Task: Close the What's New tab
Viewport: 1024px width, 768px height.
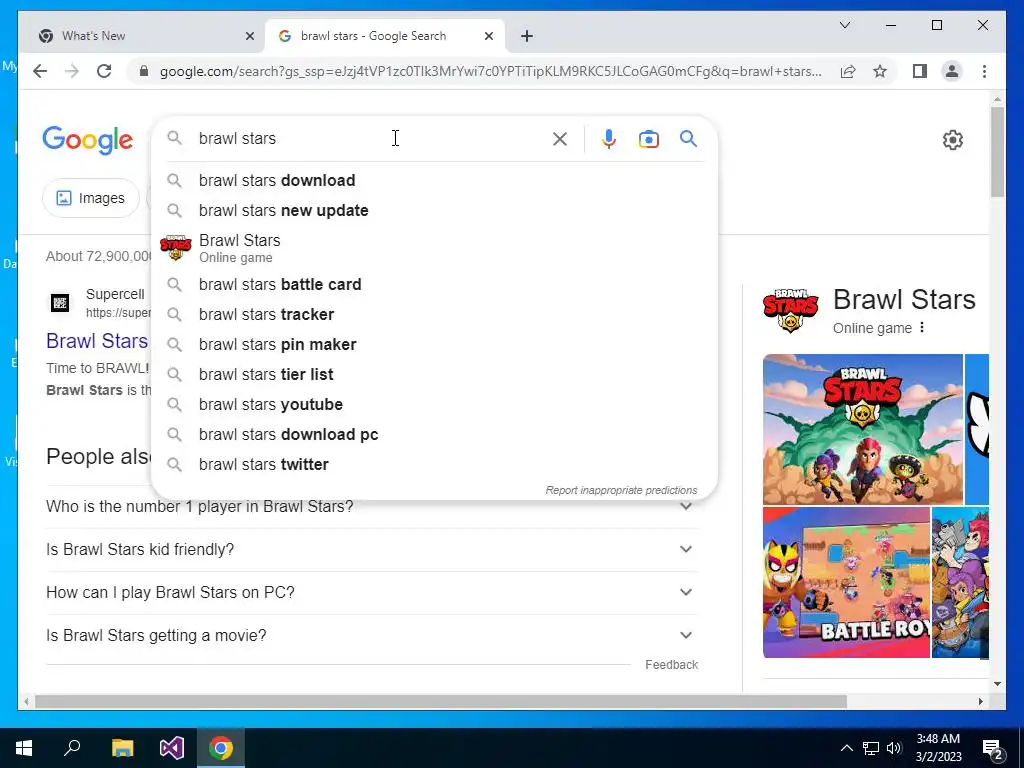Action: [x=249, y=36]
